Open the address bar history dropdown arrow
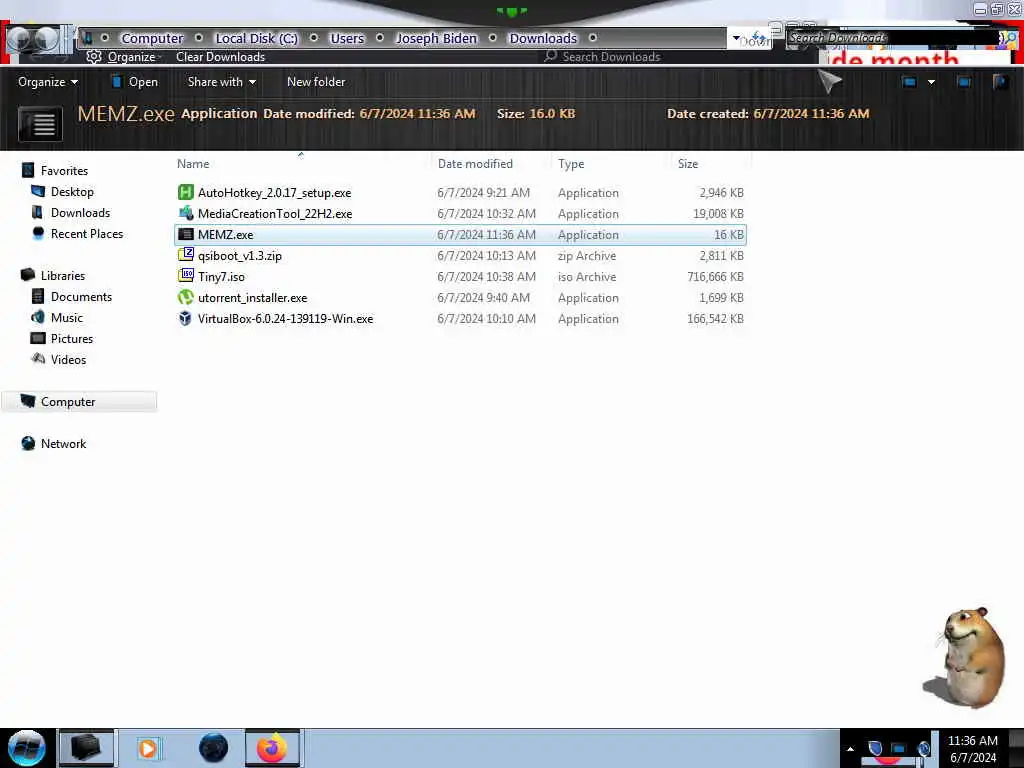This screenshot has width=1024, height=768. coord(737,38)
